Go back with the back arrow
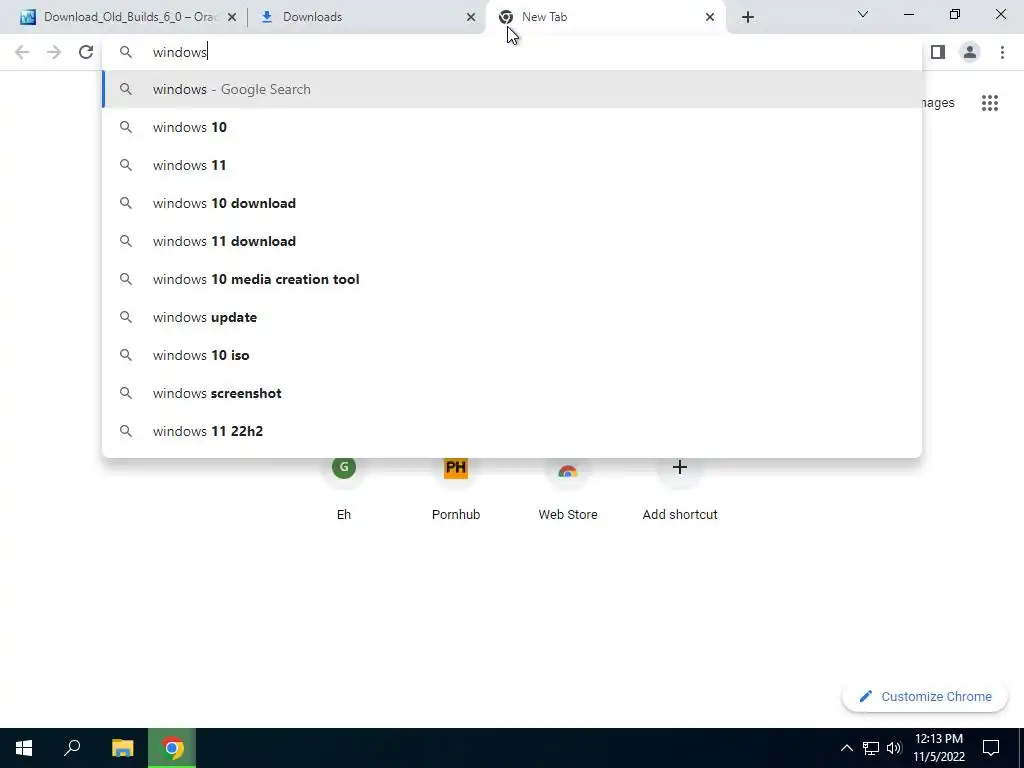 point(22,52)
